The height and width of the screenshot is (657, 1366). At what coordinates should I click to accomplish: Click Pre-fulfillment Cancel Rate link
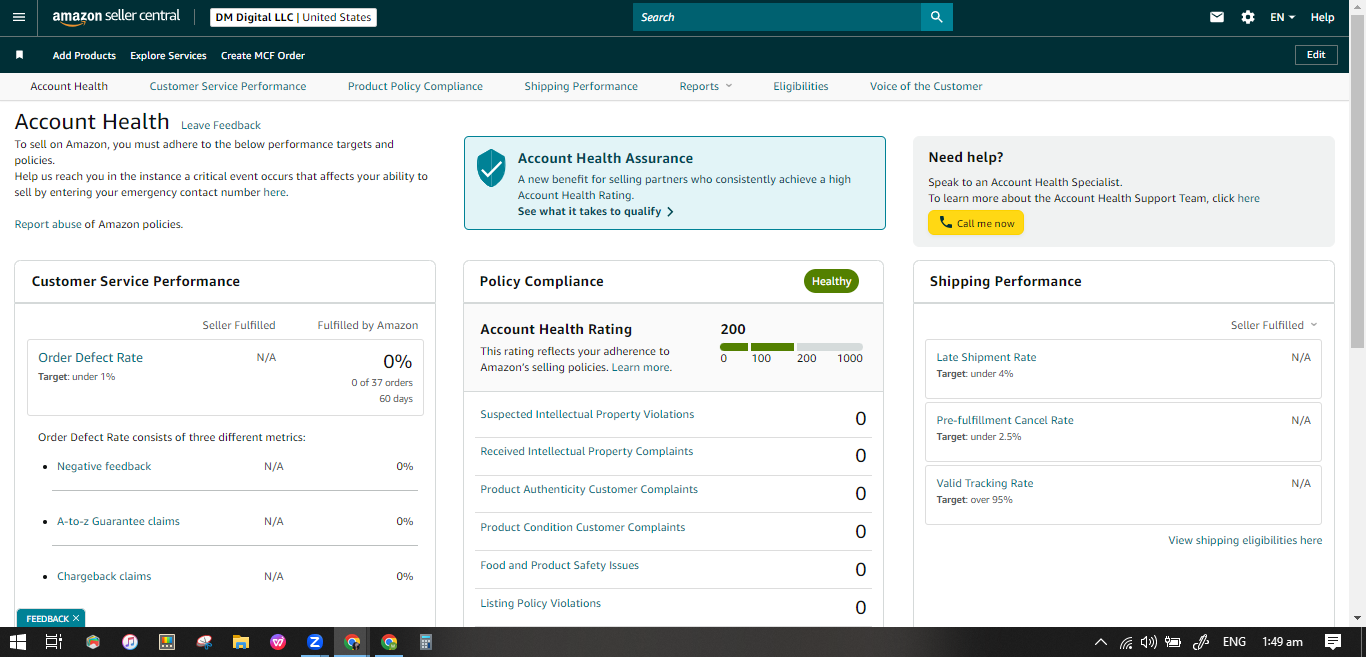pos(1005,420)
